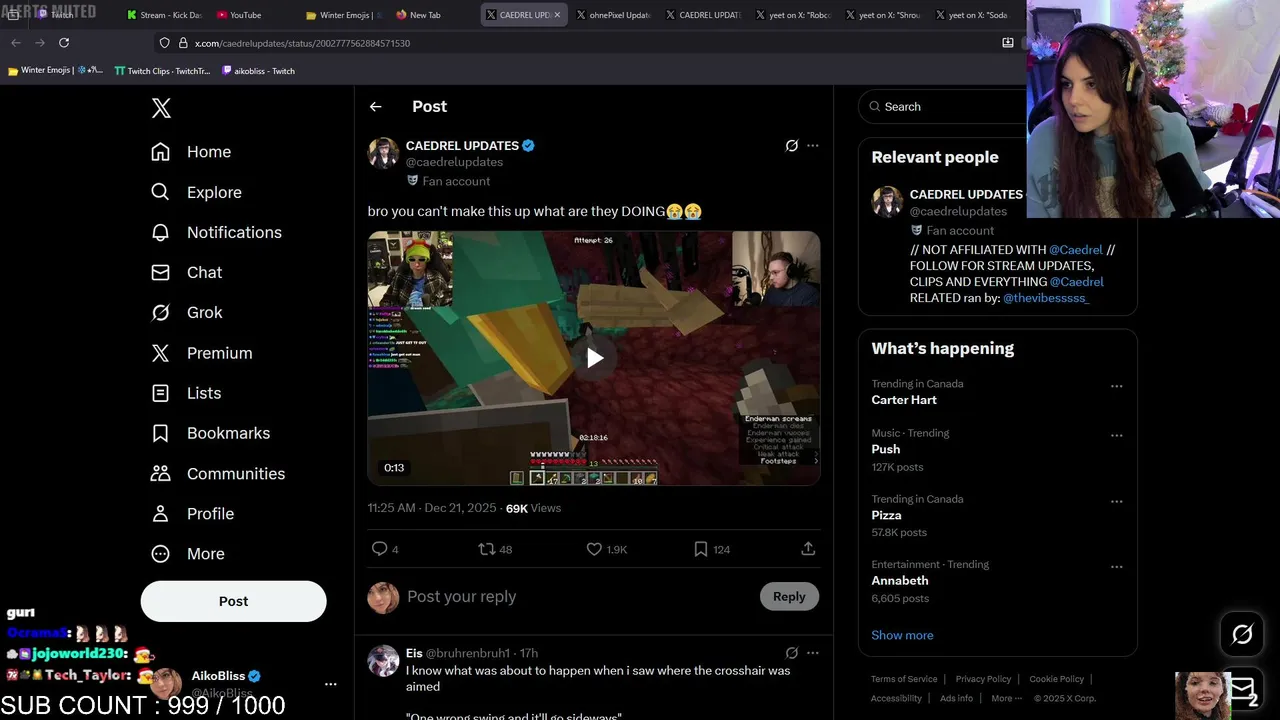Expand the footer More menu

pyautogui.click(x=1006, y=698)
